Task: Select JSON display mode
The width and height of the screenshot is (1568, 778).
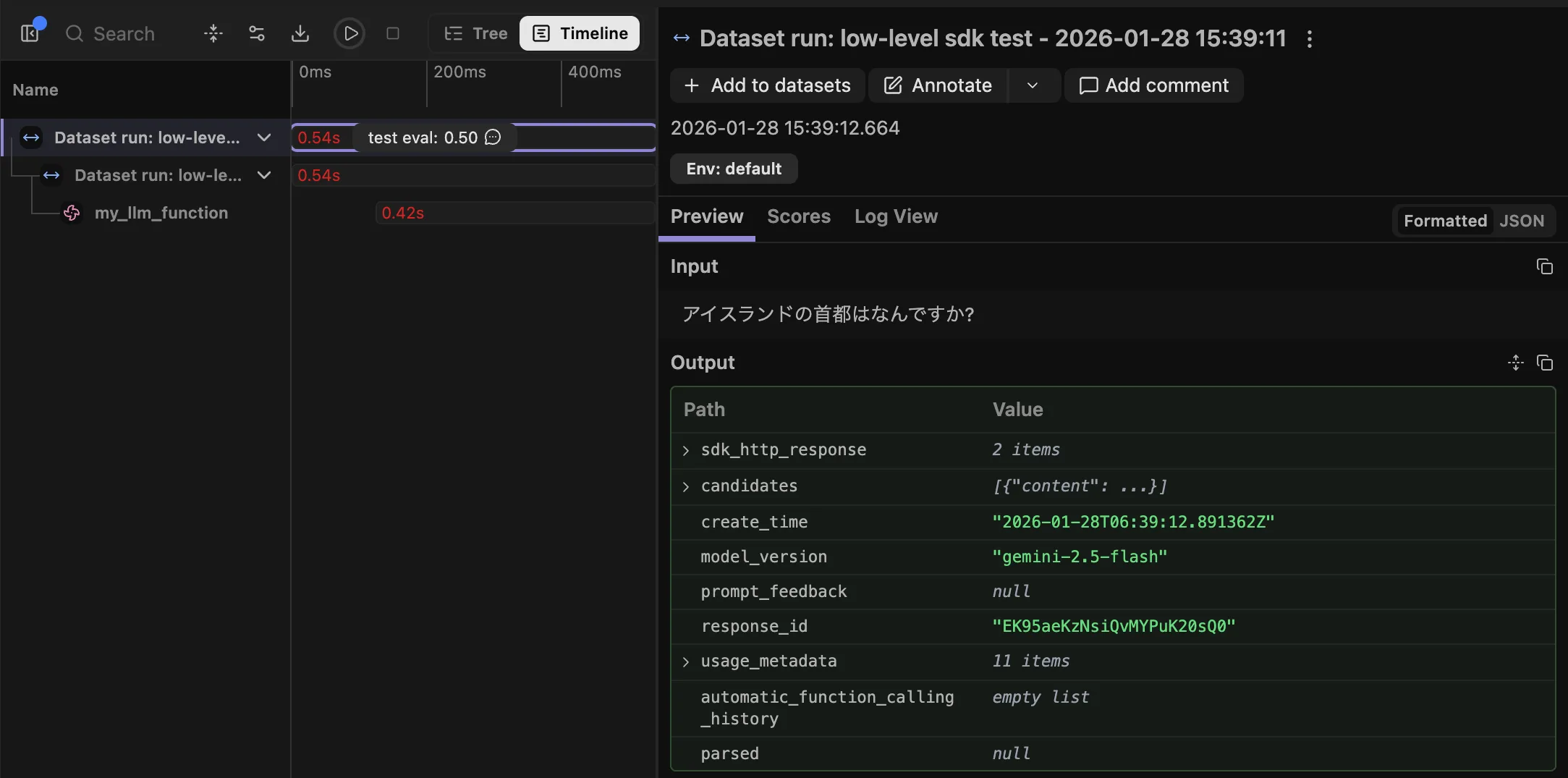Action: pyautogui.click(x=1522, y=221)
